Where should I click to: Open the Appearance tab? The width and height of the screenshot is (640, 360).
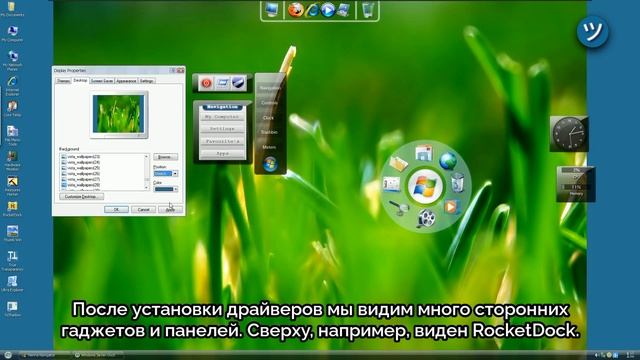[x=126, y=81]
